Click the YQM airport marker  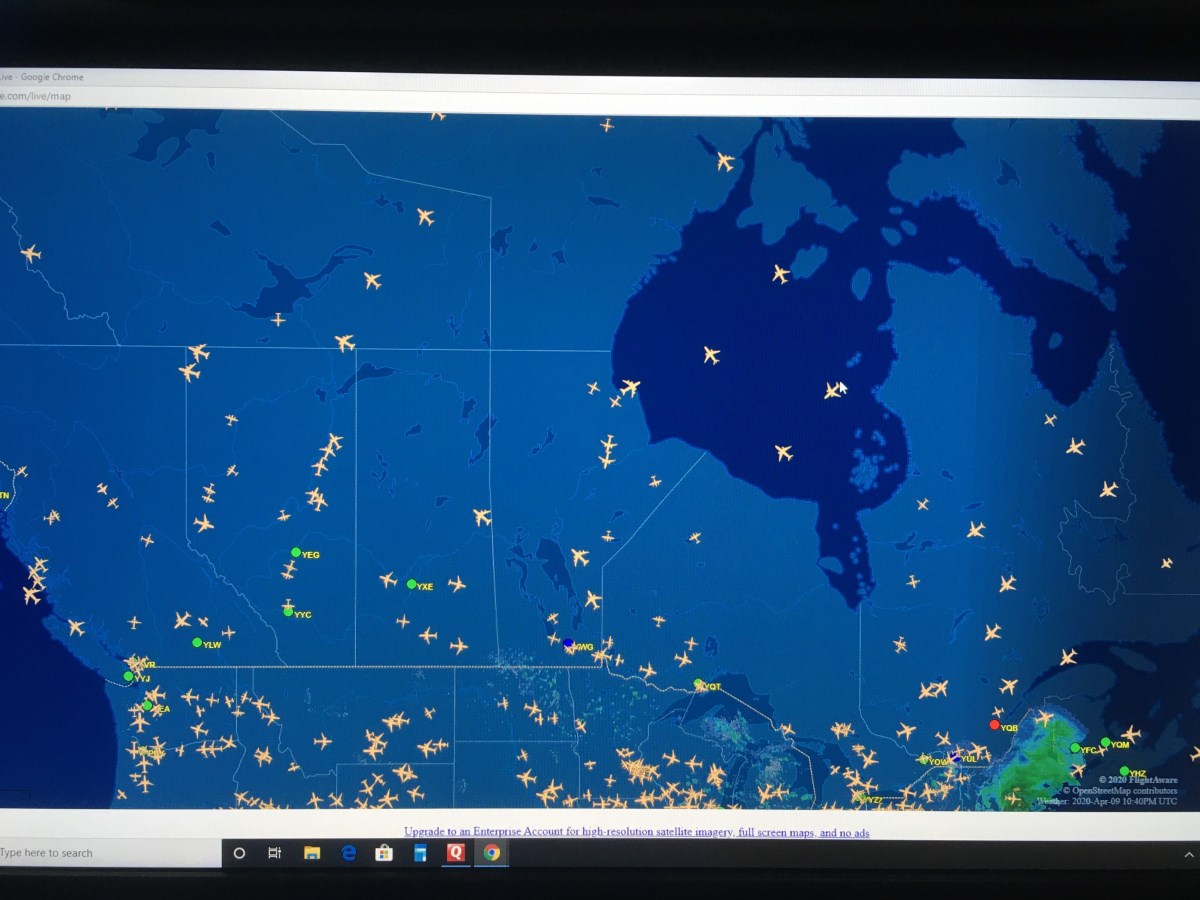click(x=1105, y=742)
